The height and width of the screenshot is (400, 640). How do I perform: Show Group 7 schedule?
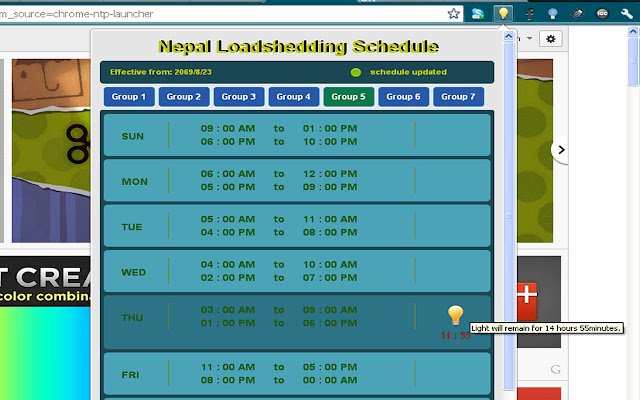(458, 97)
